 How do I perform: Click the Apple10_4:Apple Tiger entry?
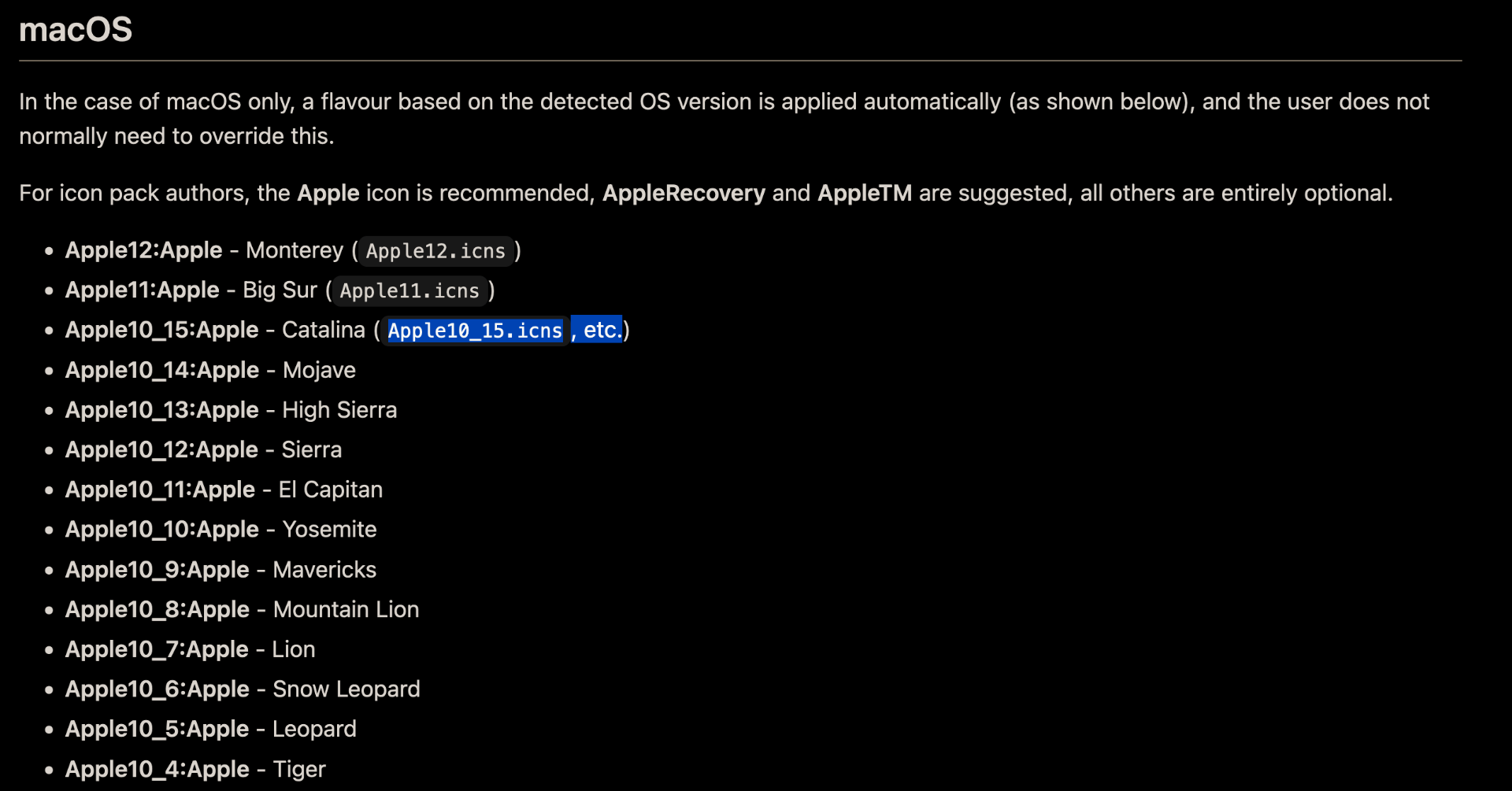(195, 769)
